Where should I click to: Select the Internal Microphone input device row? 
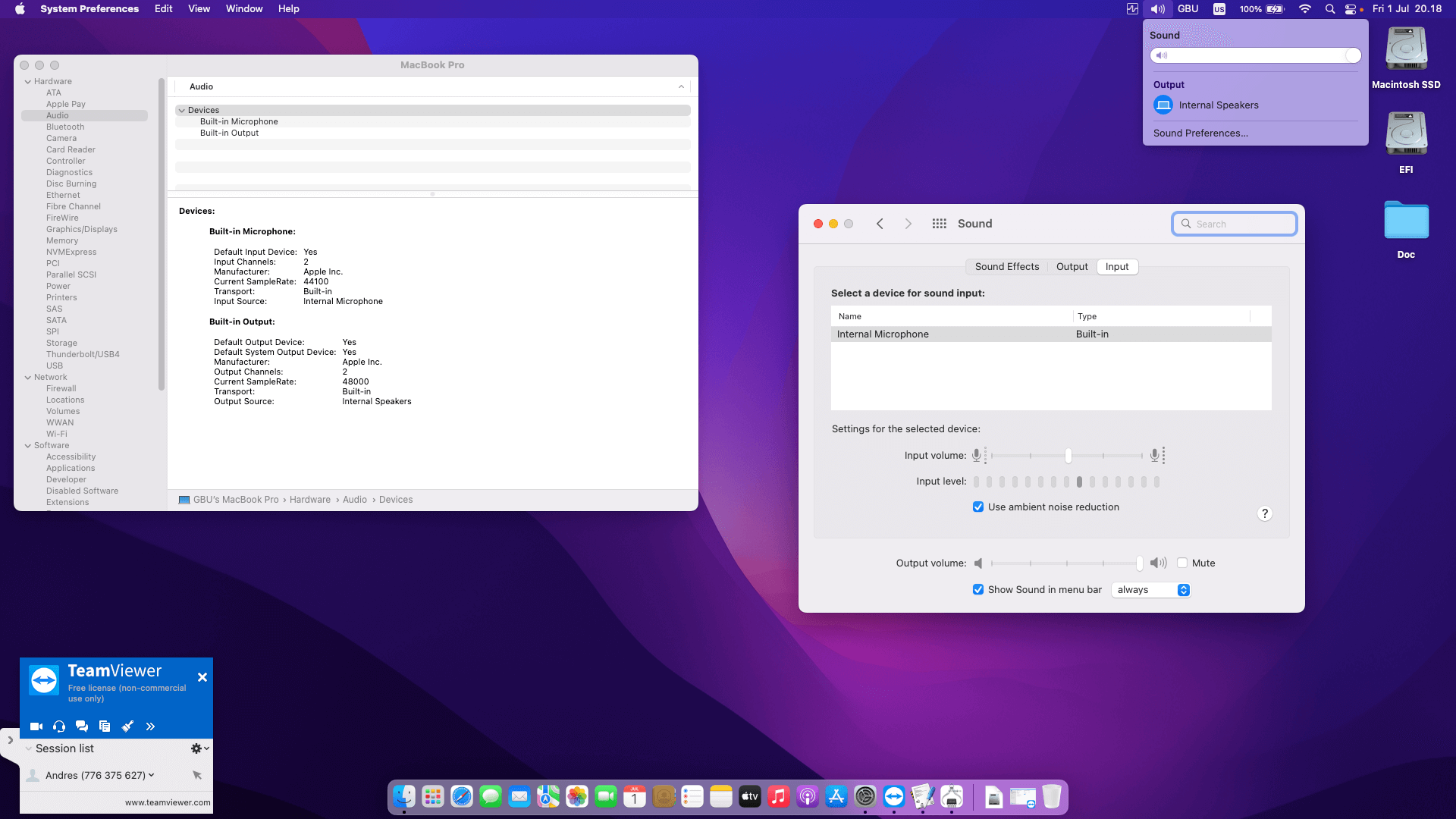tap(1051, 334)
